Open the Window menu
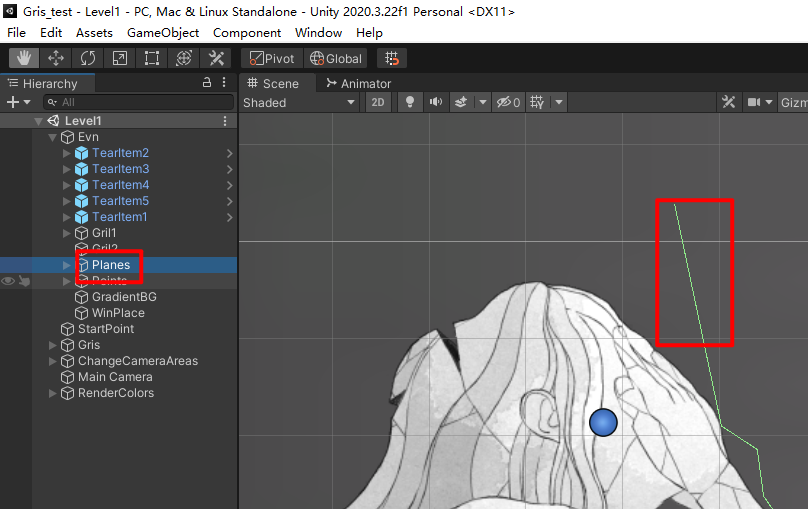Viewport: 808px width, 509px height. [x=318, y=32]
